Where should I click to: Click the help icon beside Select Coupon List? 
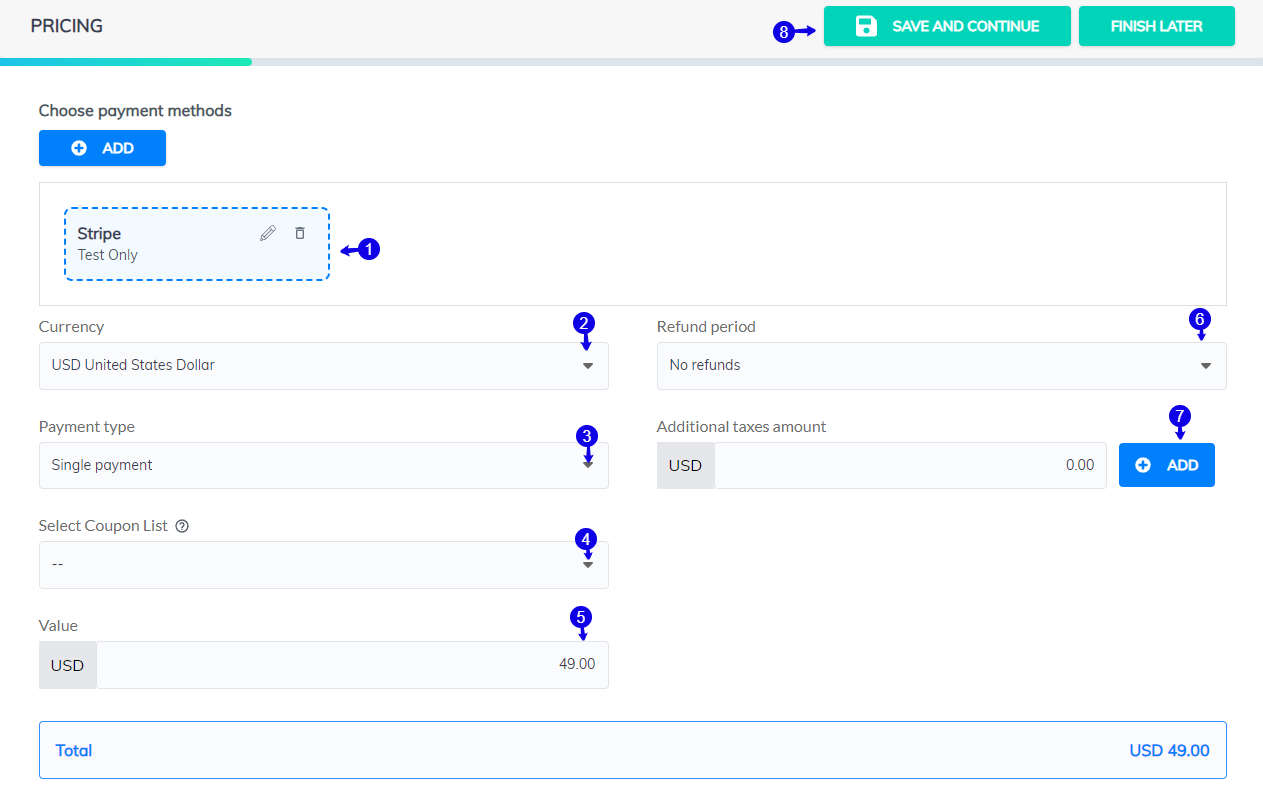pos(181,525)
